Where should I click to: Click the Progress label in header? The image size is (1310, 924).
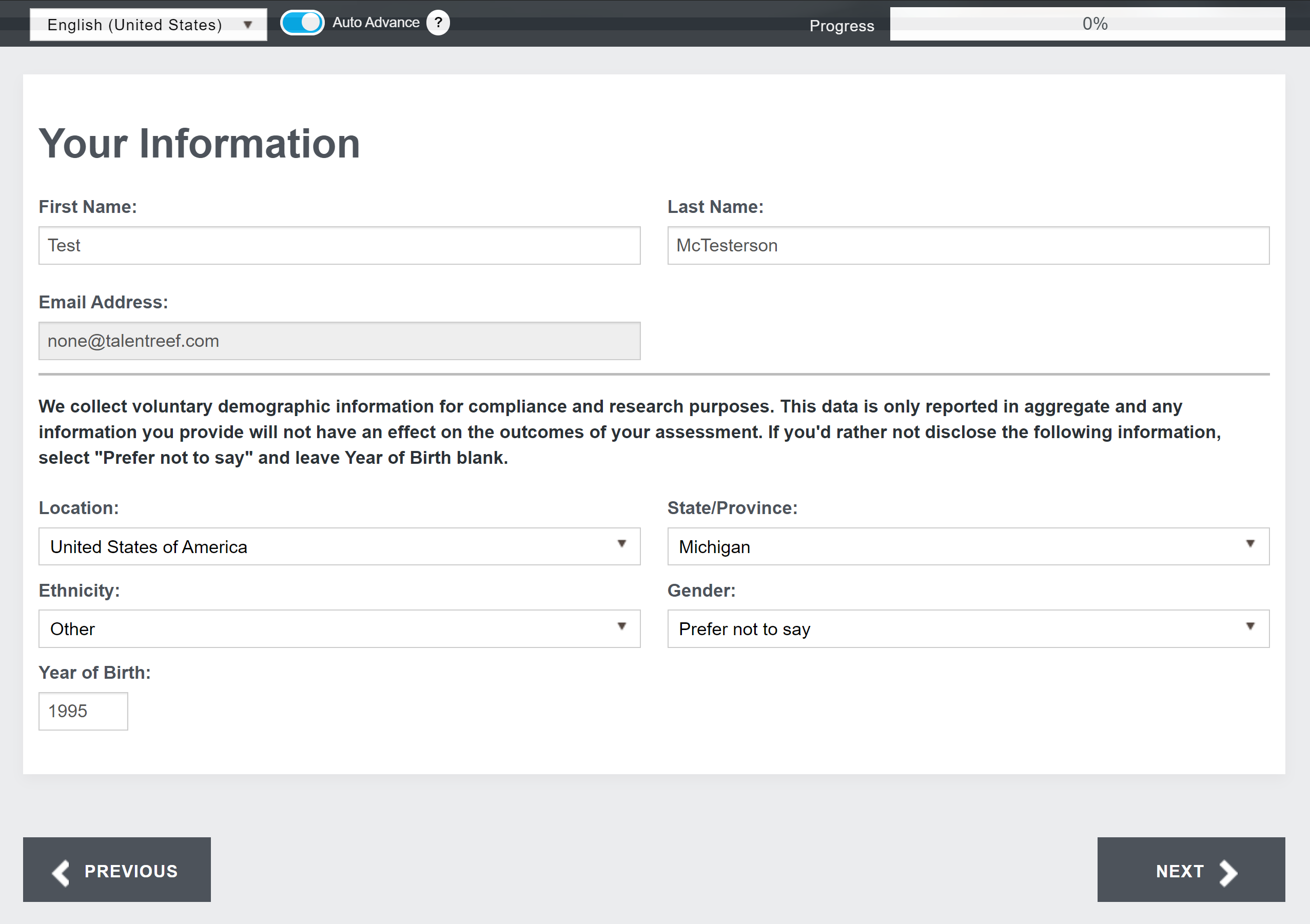pyautogui.click(x=841, y=26)
